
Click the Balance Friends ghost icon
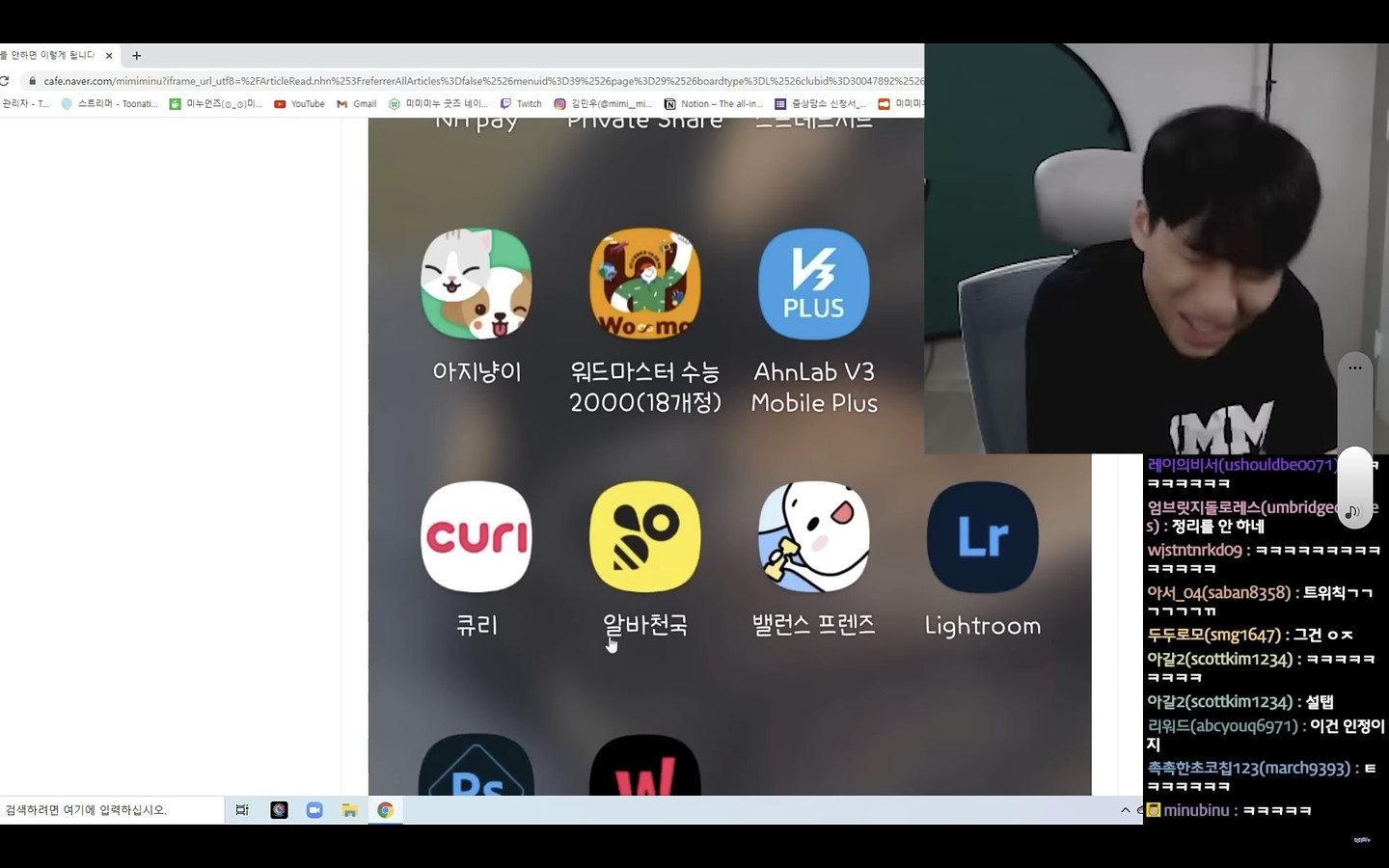[814, 537]
